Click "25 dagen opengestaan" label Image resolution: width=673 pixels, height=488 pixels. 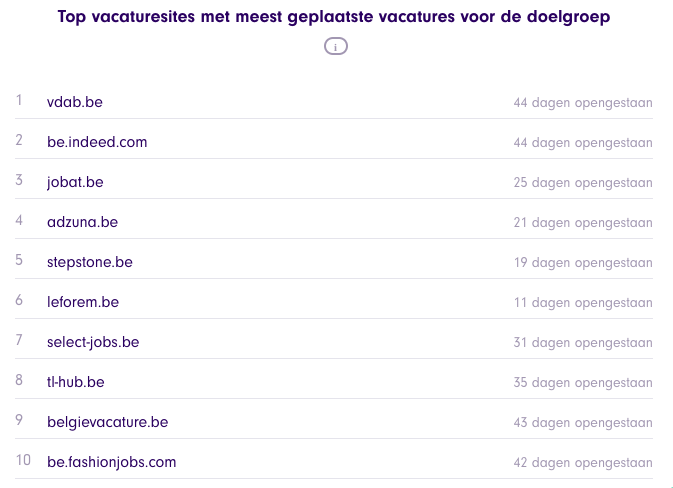tap(583, 182)
